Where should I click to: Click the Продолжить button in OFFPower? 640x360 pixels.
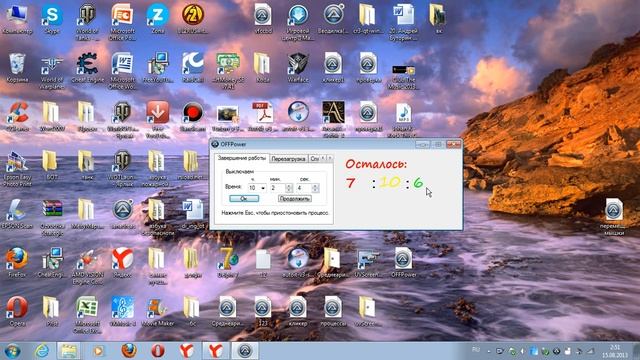click(x=295, y=199)
